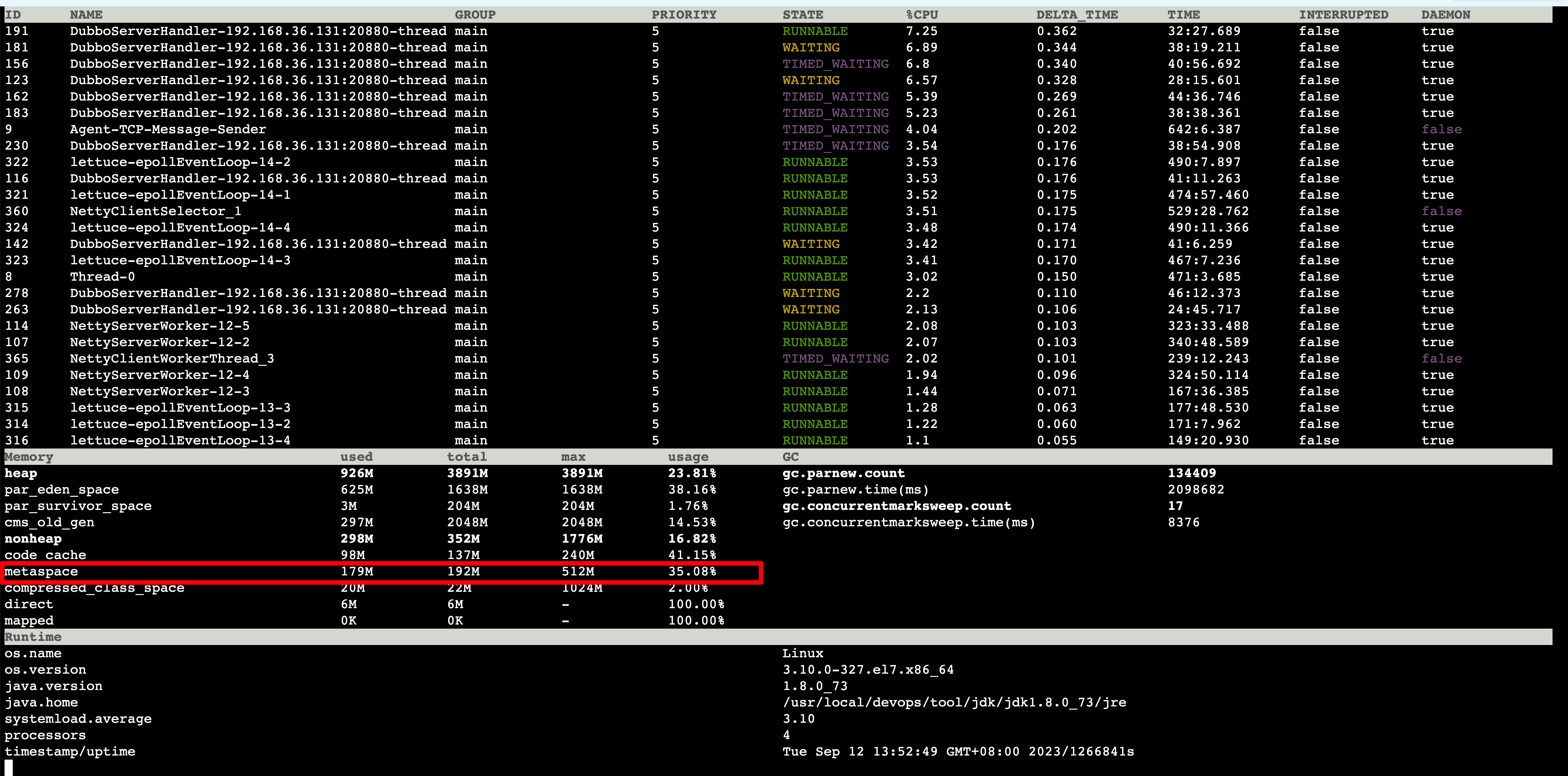
Task: Click code_cache row label
Action: point(45,556)
